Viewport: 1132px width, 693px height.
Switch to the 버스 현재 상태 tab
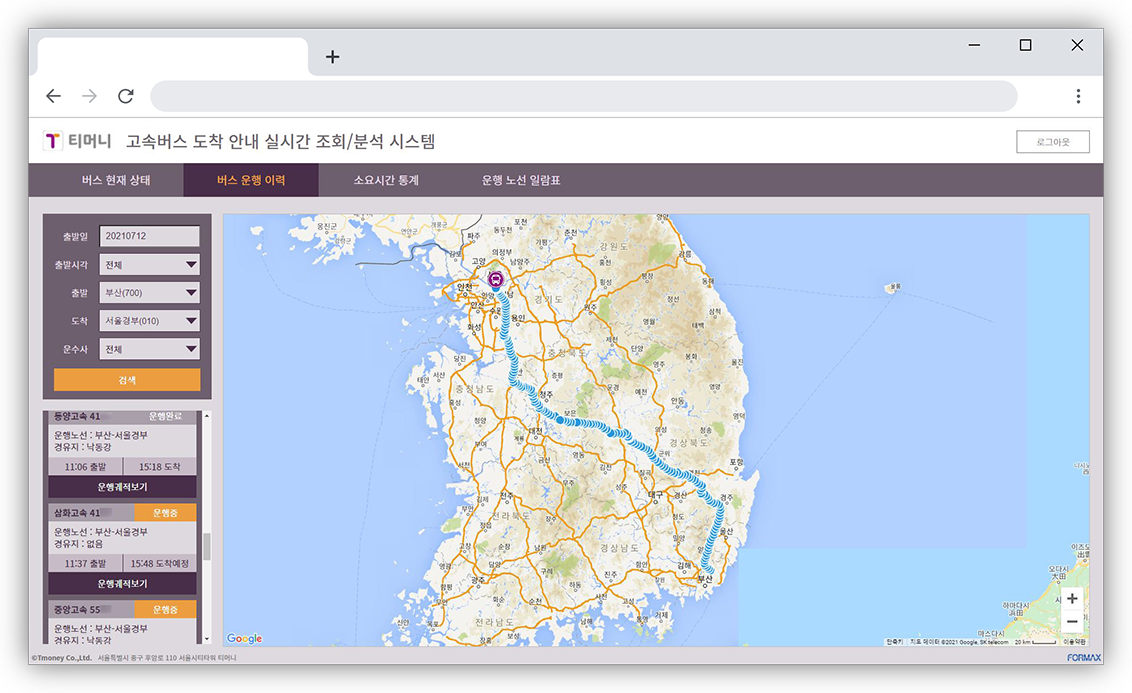116,181
